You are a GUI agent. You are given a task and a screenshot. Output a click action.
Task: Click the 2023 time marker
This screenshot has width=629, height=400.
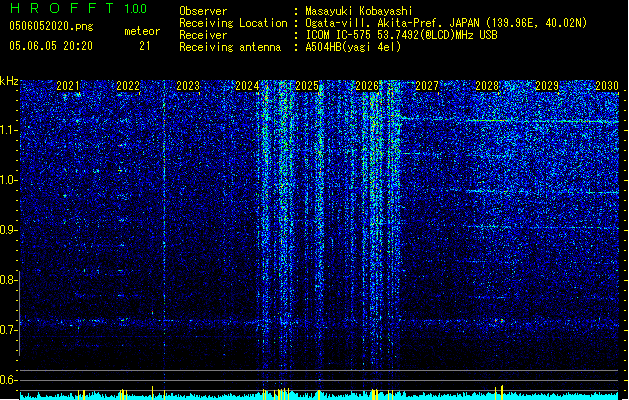(x=188, y=86)
